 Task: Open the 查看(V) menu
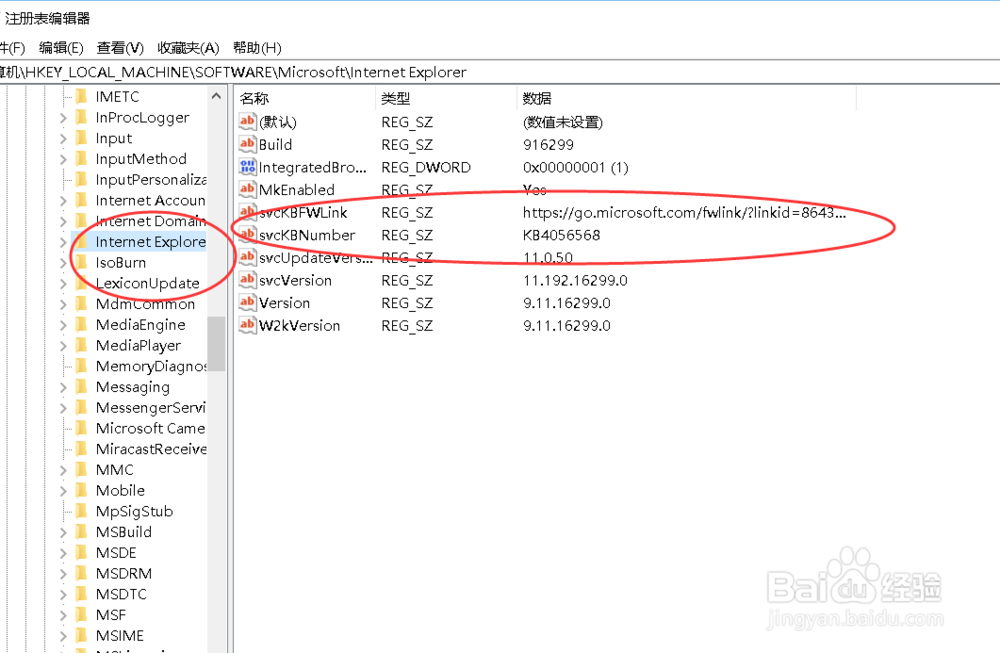(x=120, y=48)
